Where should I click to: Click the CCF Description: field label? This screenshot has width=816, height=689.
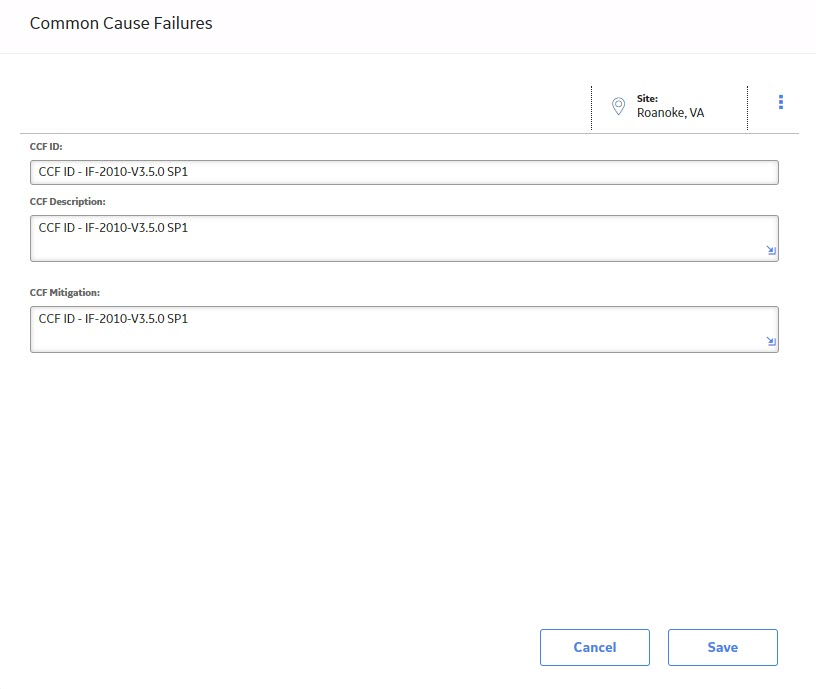point(68,202)
